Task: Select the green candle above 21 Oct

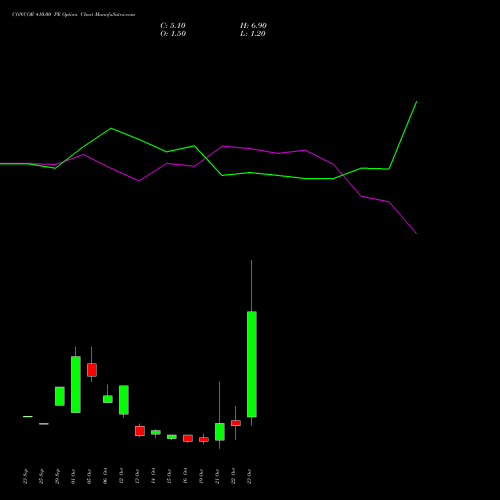Action: tap(220, 432)
